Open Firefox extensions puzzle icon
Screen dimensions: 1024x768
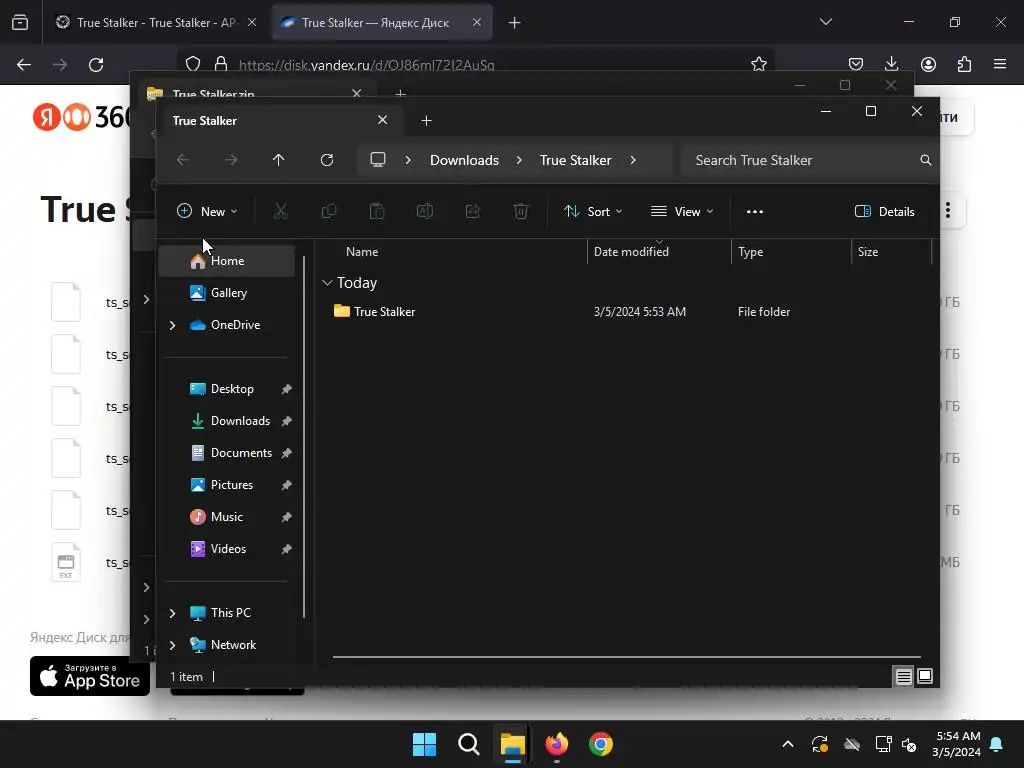(965, 64)
